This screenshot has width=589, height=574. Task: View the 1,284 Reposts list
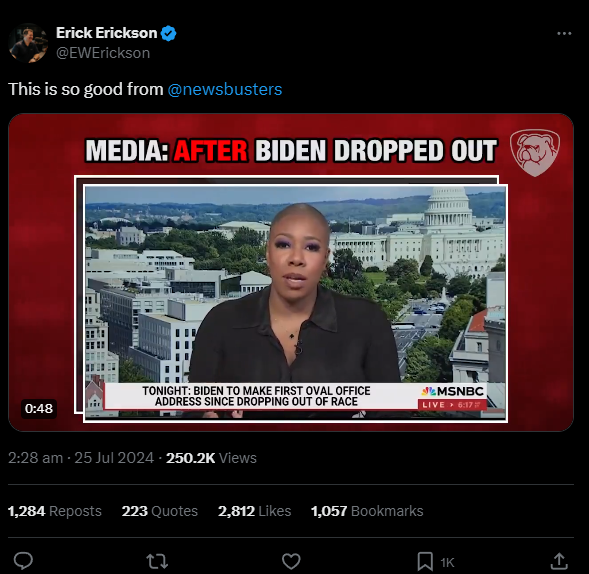tap(55, 511)
